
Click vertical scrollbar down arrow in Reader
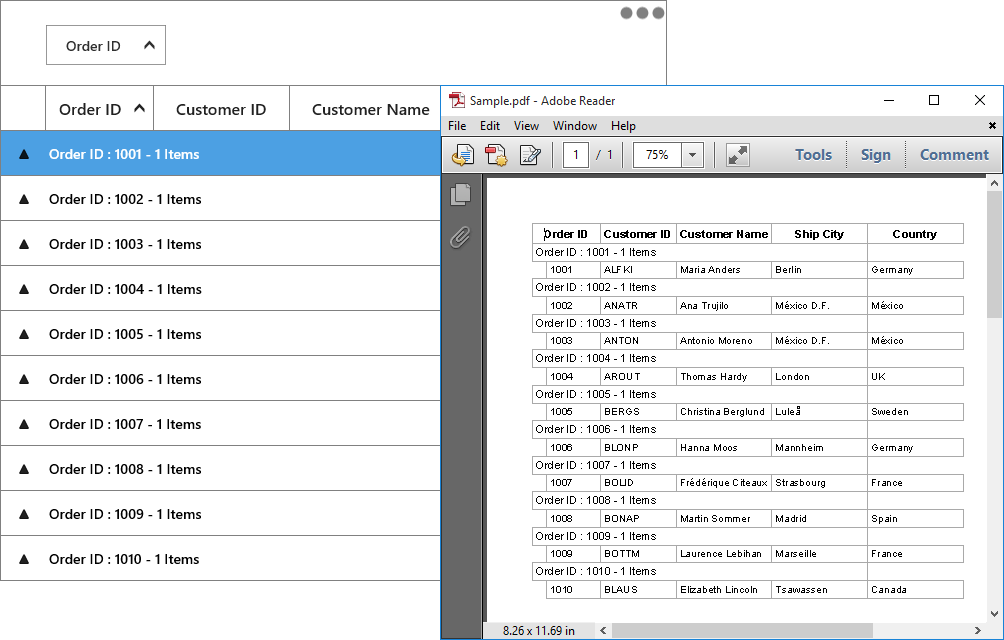click(x=994, y=614)
